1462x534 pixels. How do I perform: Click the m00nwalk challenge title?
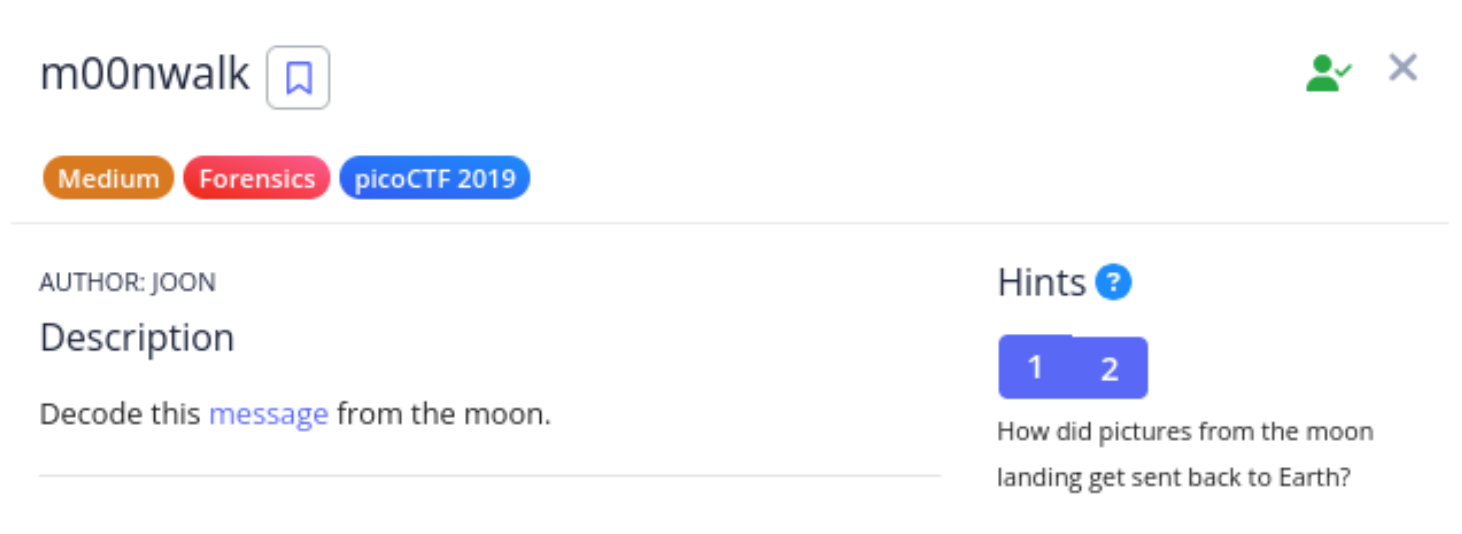coord(145,75)
